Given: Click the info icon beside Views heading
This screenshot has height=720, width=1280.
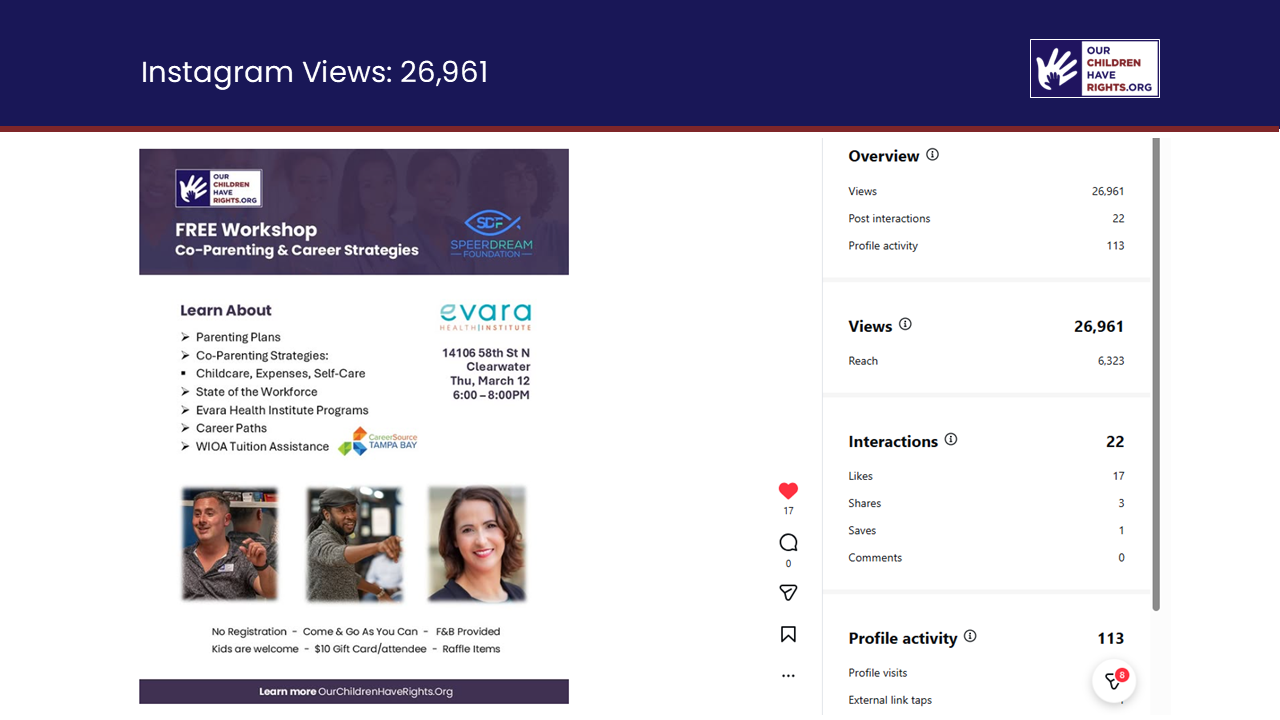Looking at the screenshot, I should tap(905, 324).
